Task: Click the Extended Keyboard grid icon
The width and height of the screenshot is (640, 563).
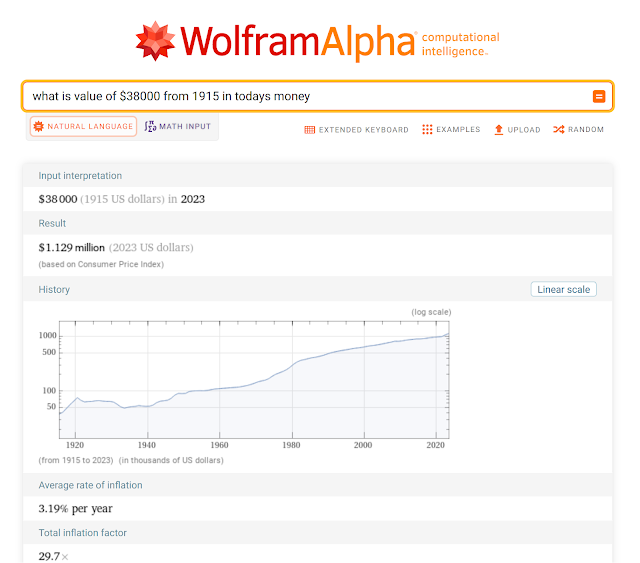Action: click(309, 130)
